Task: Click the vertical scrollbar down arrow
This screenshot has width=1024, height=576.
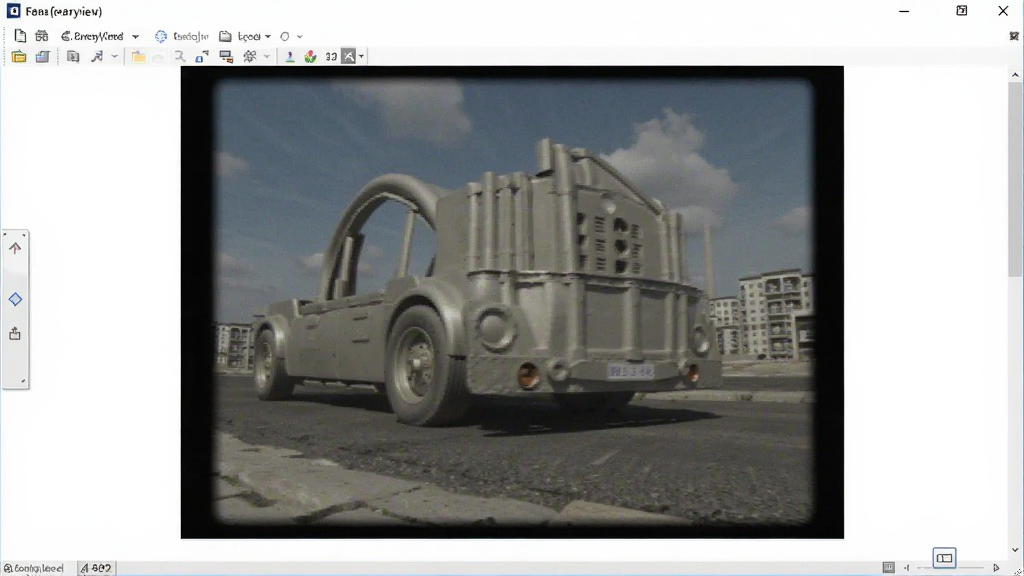Action: [1015, 550]
